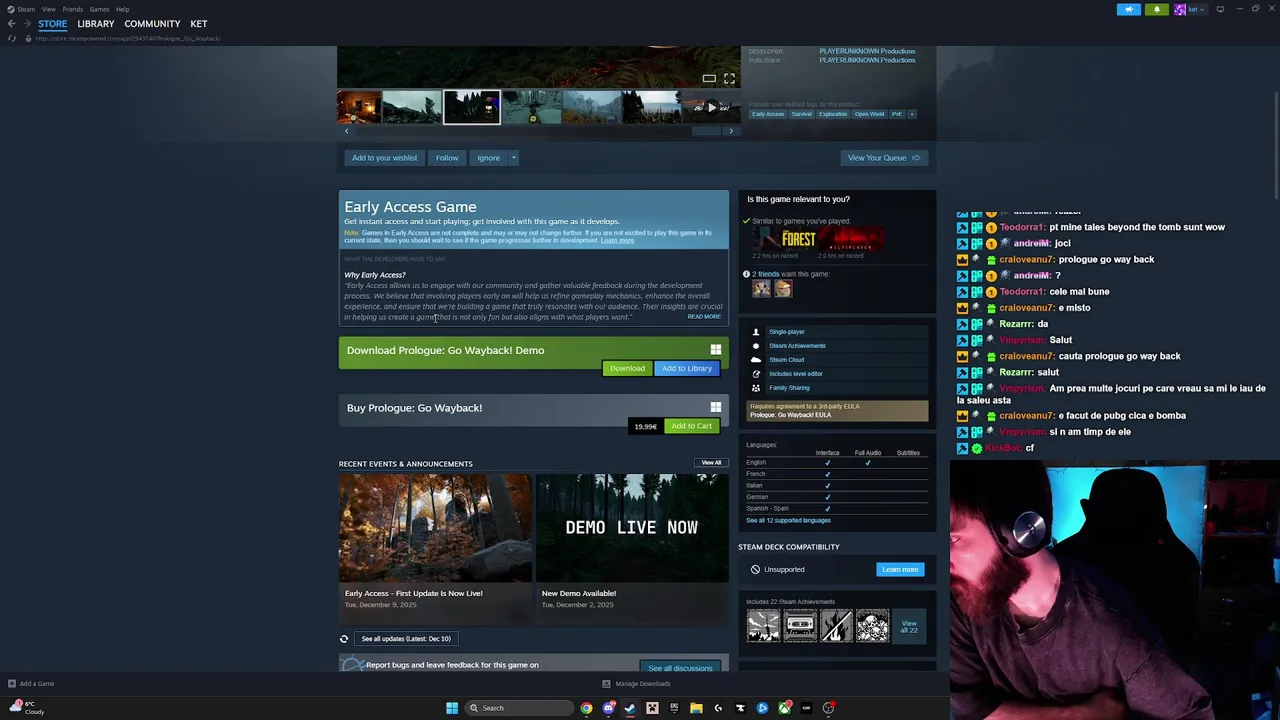Screen dimensions: 1280x720
Task: Enter fullscreen on the media player
Action: pyautogui.click(x=729, y=78)
